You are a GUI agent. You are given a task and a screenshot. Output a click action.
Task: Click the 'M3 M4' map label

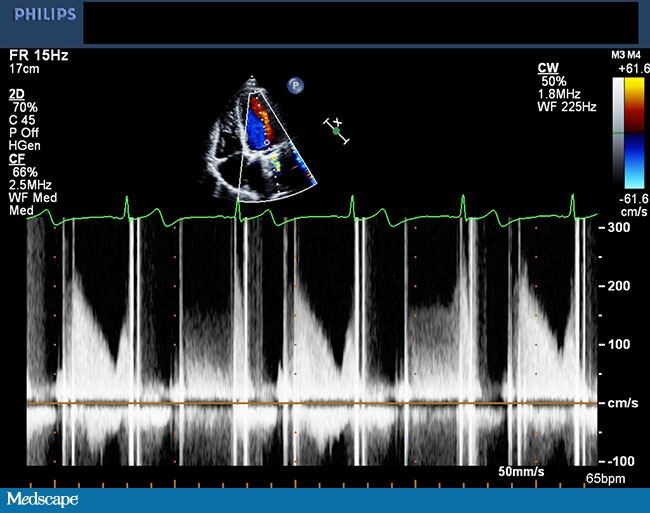pyautogui.click(x=626, y=55)
